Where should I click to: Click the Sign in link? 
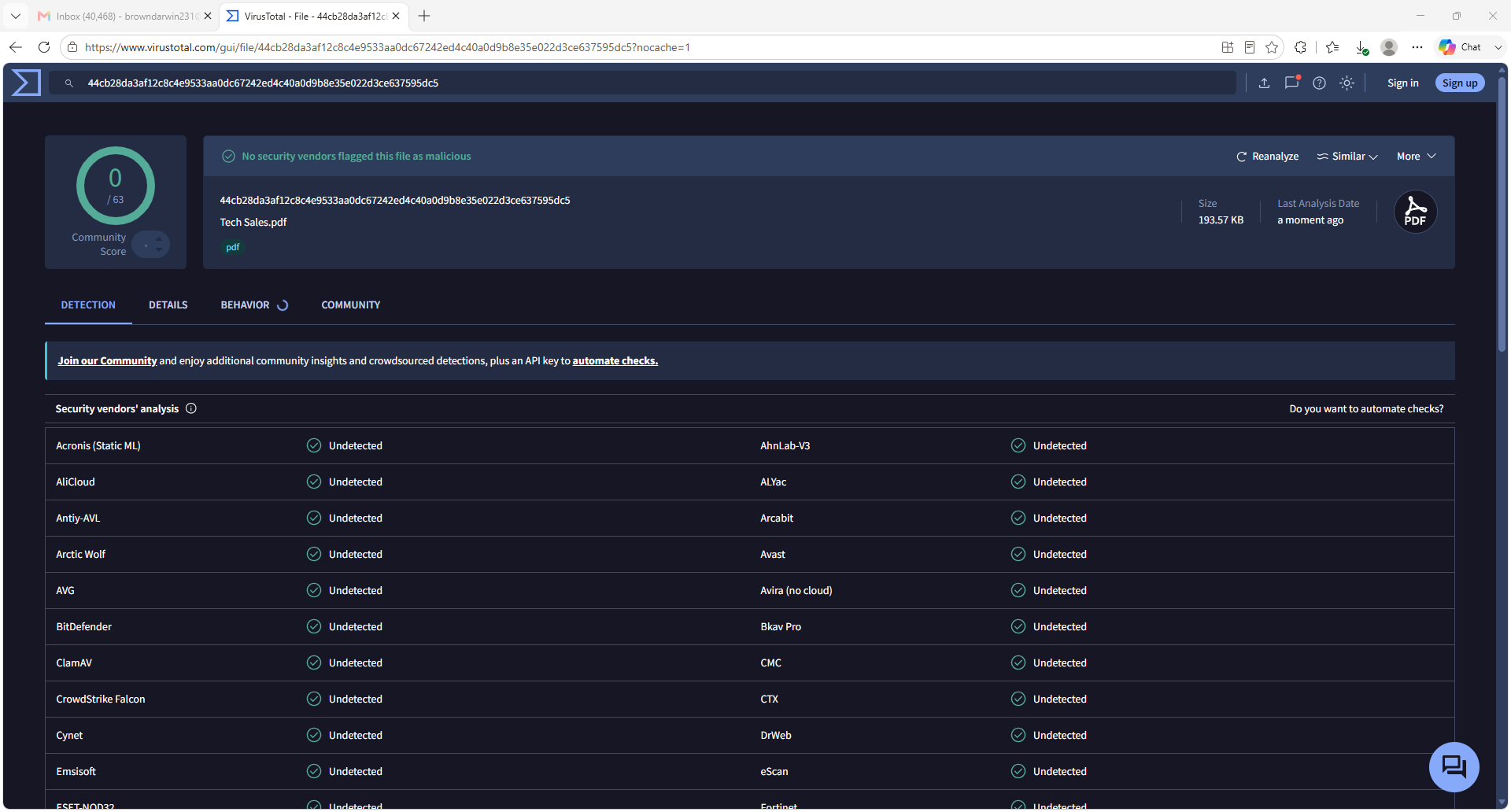point(1402,83)
